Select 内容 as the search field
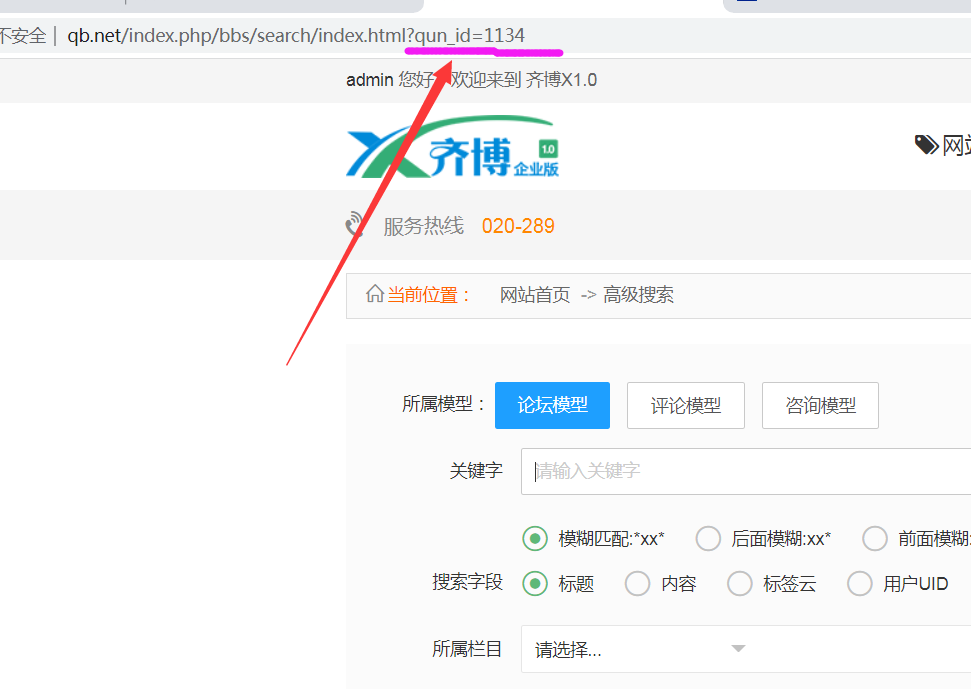 coord(637,583)
